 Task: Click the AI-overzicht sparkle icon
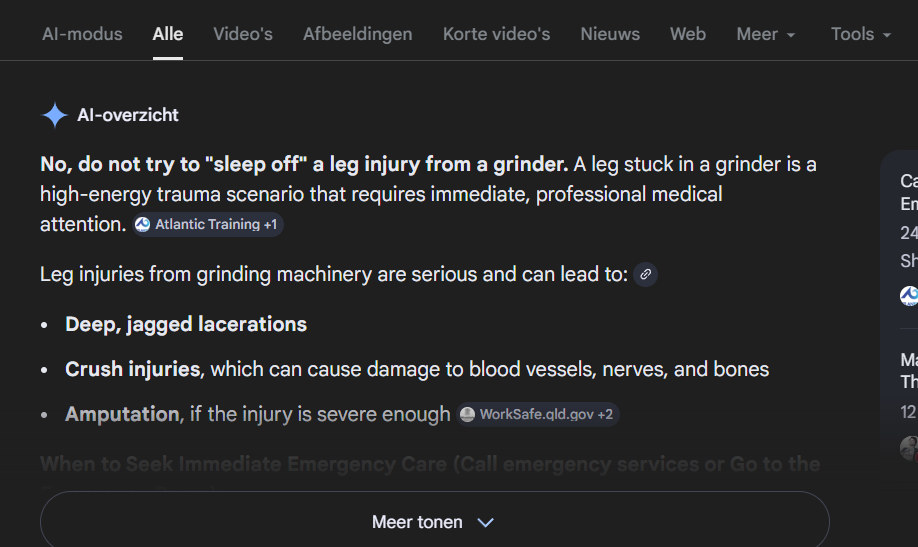pos(54,115)
